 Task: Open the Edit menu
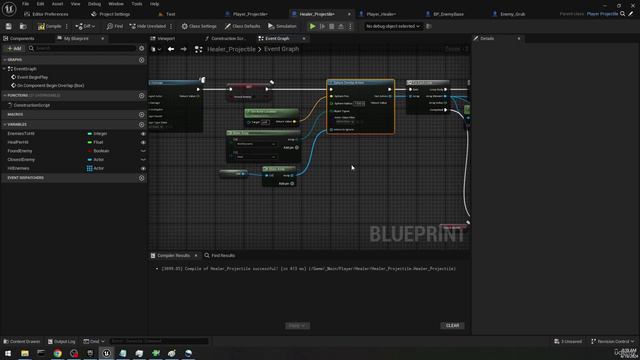pos(40,4)
